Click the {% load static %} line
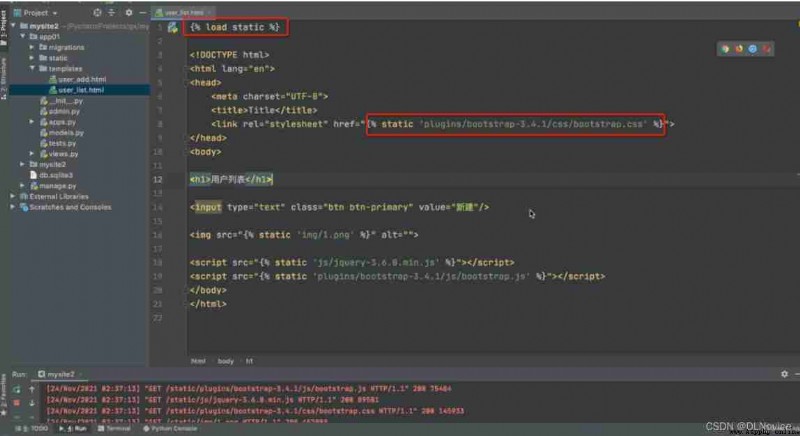The width and height of the screenshot is (800, 436). 235,27
